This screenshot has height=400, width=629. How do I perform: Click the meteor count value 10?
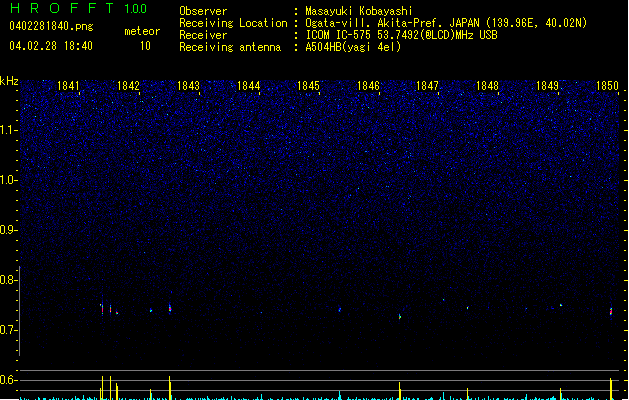pos(145,46)
